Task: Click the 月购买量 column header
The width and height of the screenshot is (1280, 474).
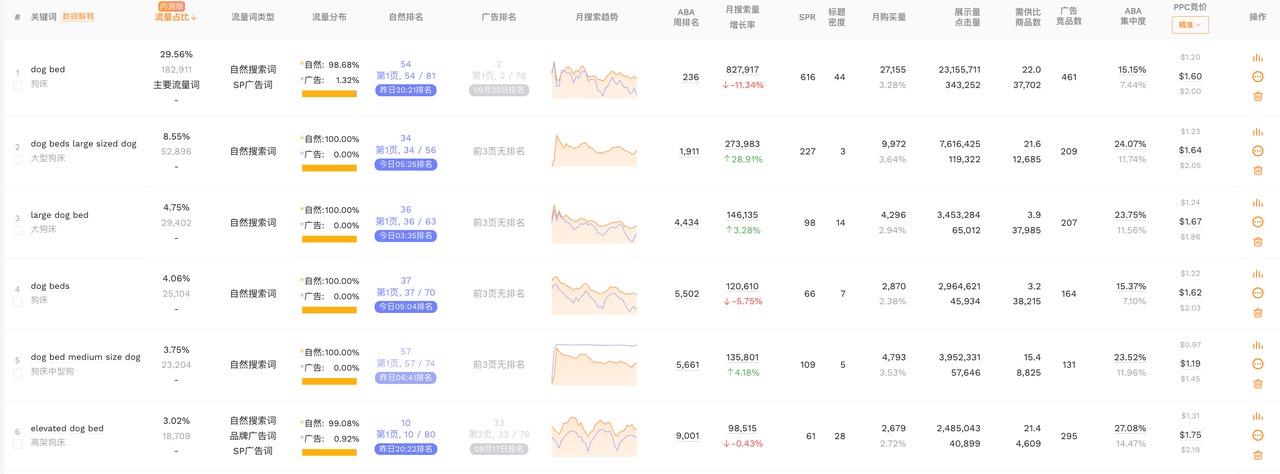Action: click(889, 17)
